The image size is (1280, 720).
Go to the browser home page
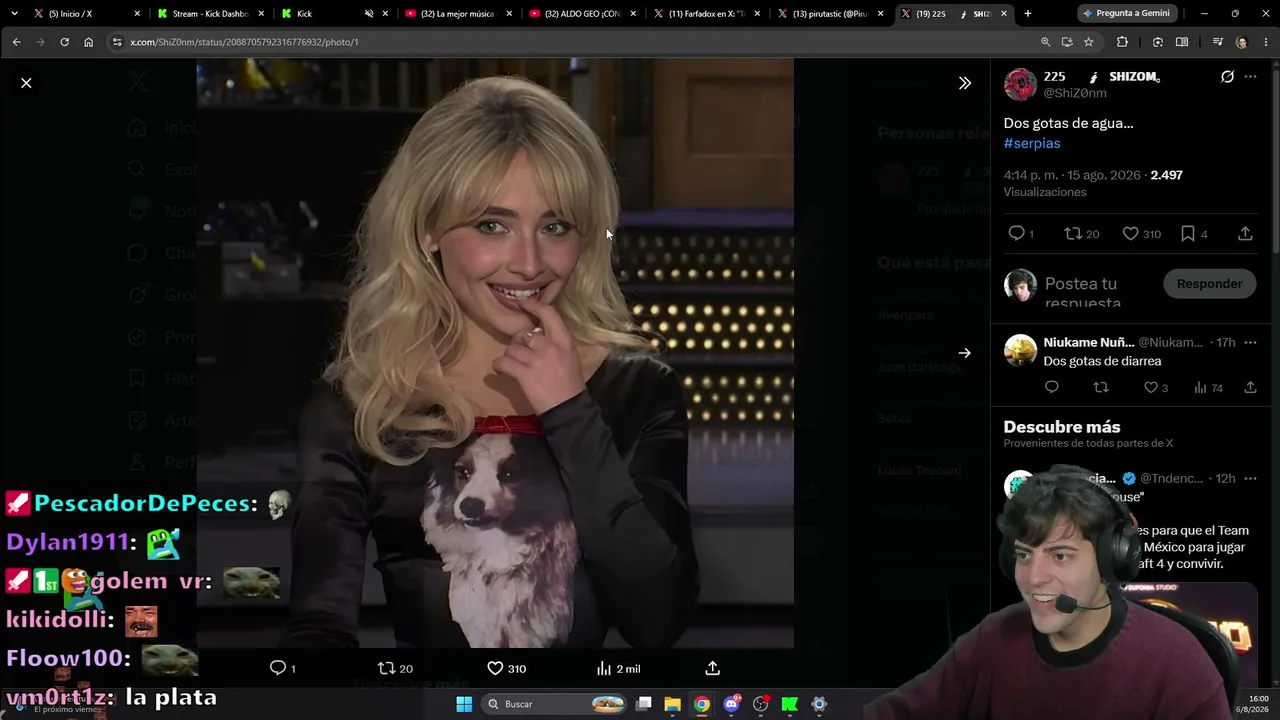coord(88,42)
